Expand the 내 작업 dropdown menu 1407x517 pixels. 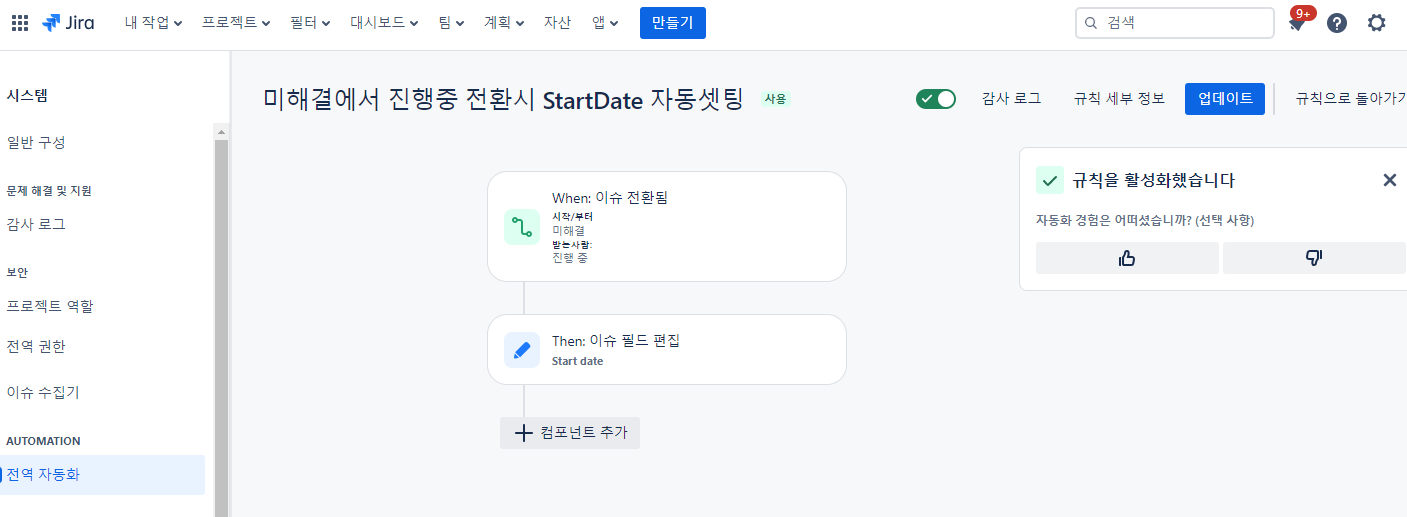click(x=153, y=23)
